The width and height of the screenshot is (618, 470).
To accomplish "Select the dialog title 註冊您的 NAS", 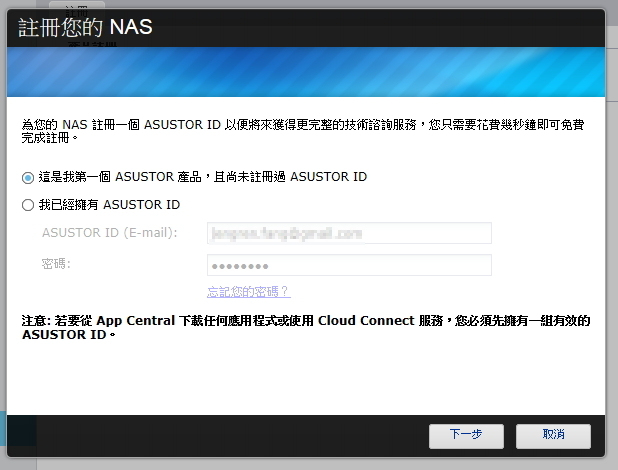I will point(85,27).
